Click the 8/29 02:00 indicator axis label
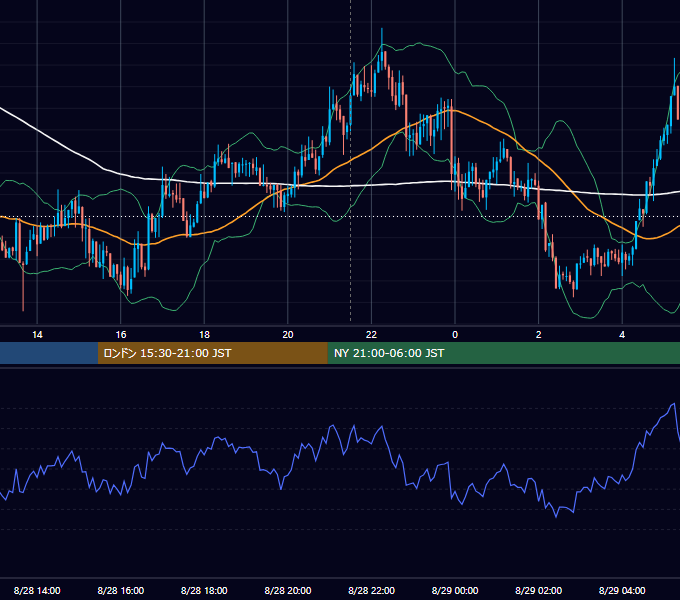Image resolution: width=680 pixels, height=600 pixels. tap(539, 590)
